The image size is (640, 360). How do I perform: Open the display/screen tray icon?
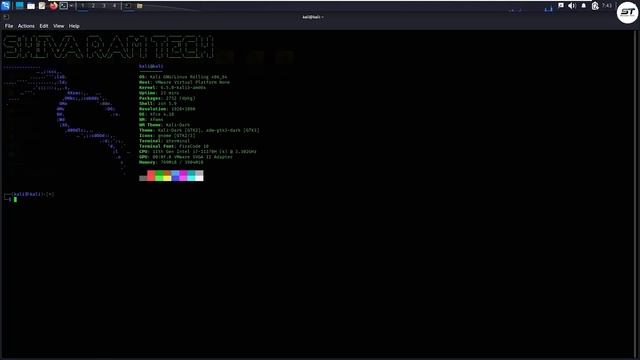point(561,6)
